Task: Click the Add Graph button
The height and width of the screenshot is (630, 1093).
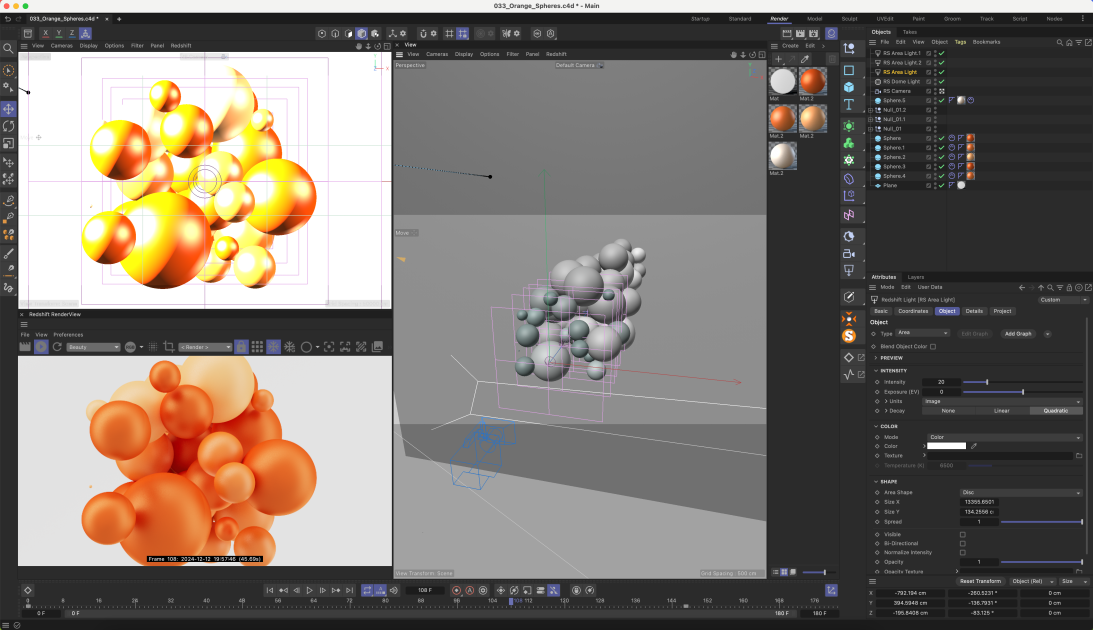Action: point(1018,334)
